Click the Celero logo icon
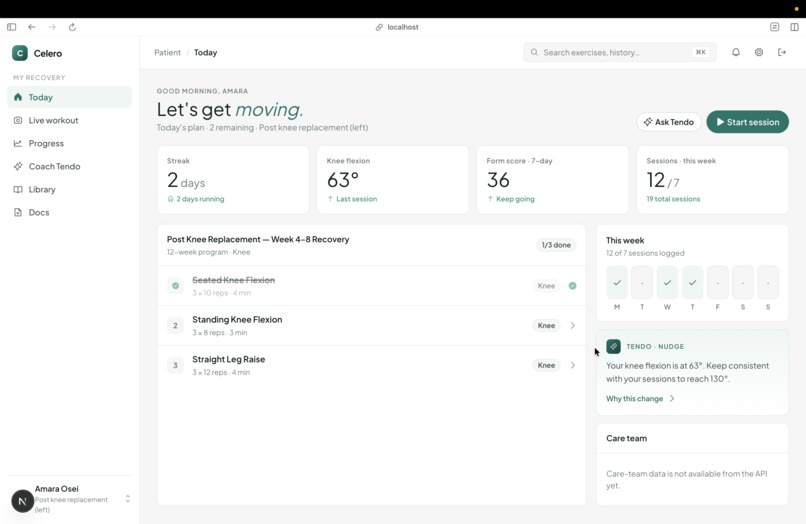 20,53
